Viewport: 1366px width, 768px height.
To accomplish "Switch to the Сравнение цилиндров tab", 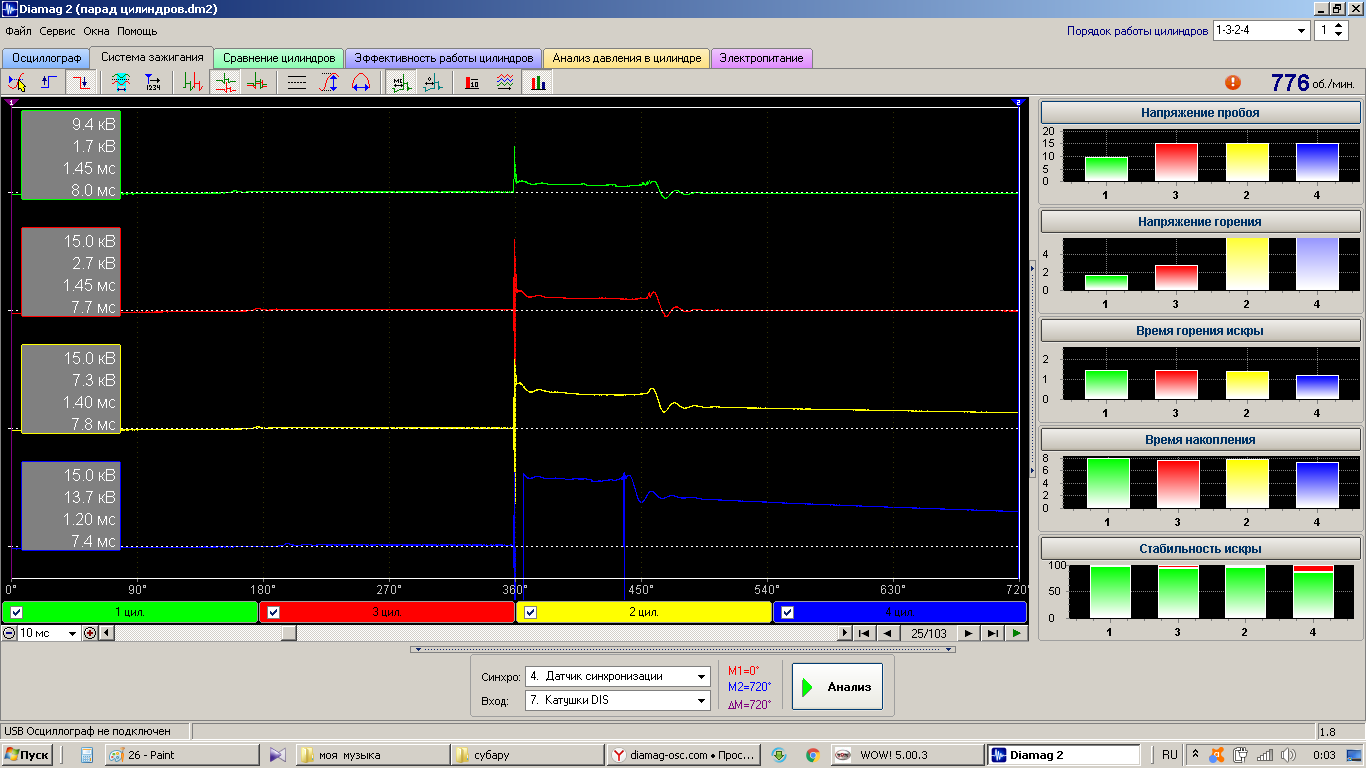I will (279, 58).
